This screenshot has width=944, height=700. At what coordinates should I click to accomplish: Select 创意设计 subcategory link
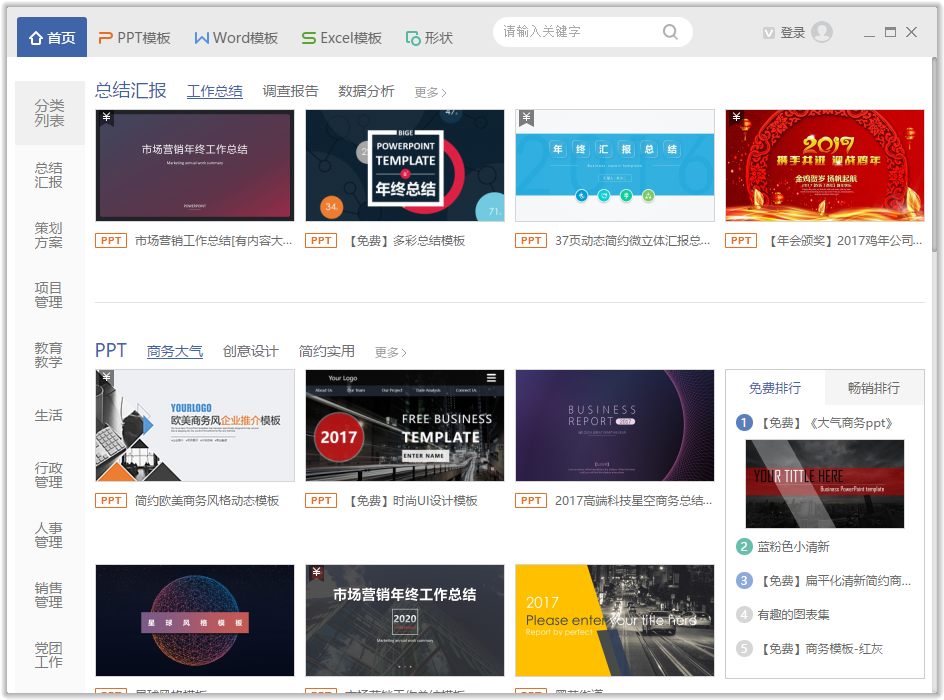pos(250,352)
